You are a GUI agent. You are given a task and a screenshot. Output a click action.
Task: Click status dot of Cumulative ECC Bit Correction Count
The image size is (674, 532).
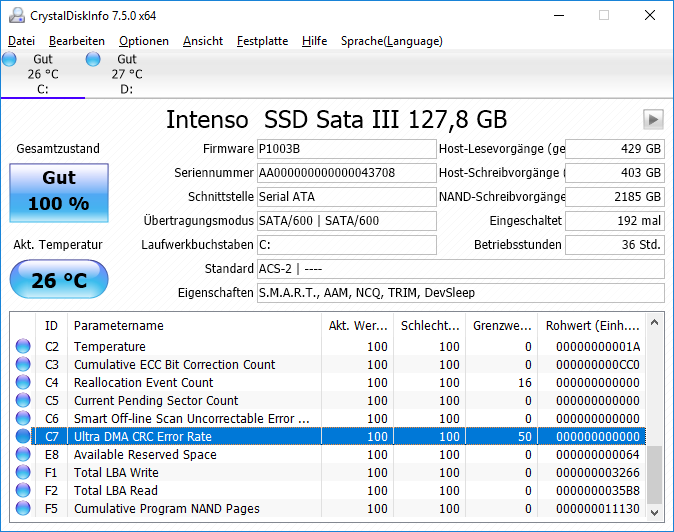pyautogui.click(x=23, y=364)
